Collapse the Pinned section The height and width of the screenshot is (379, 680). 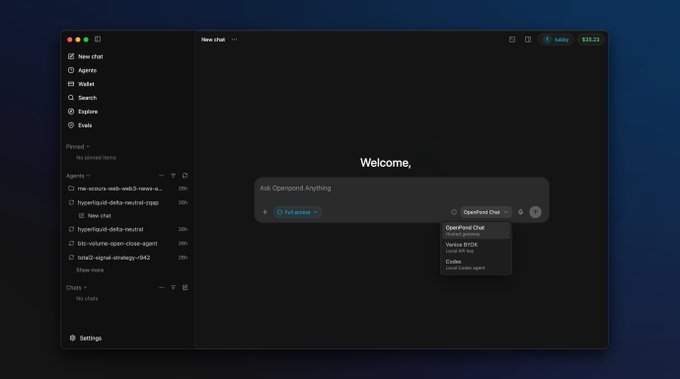click(78, 147)
